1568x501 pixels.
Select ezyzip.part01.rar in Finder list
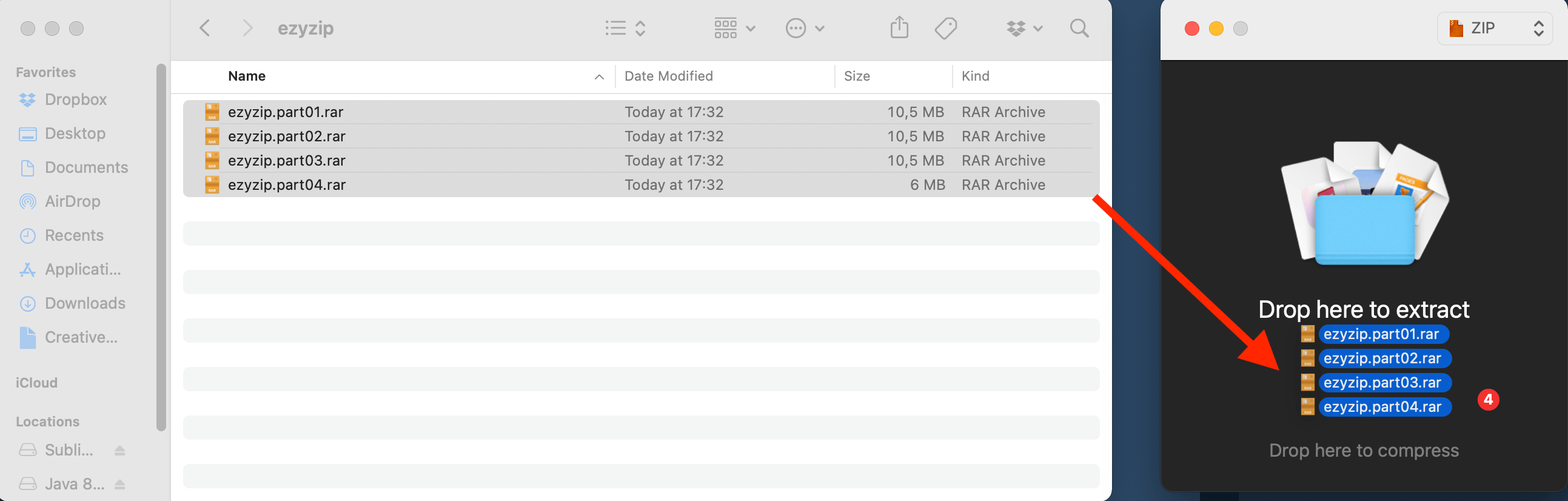pyautogui.click(x=641, y=112)
